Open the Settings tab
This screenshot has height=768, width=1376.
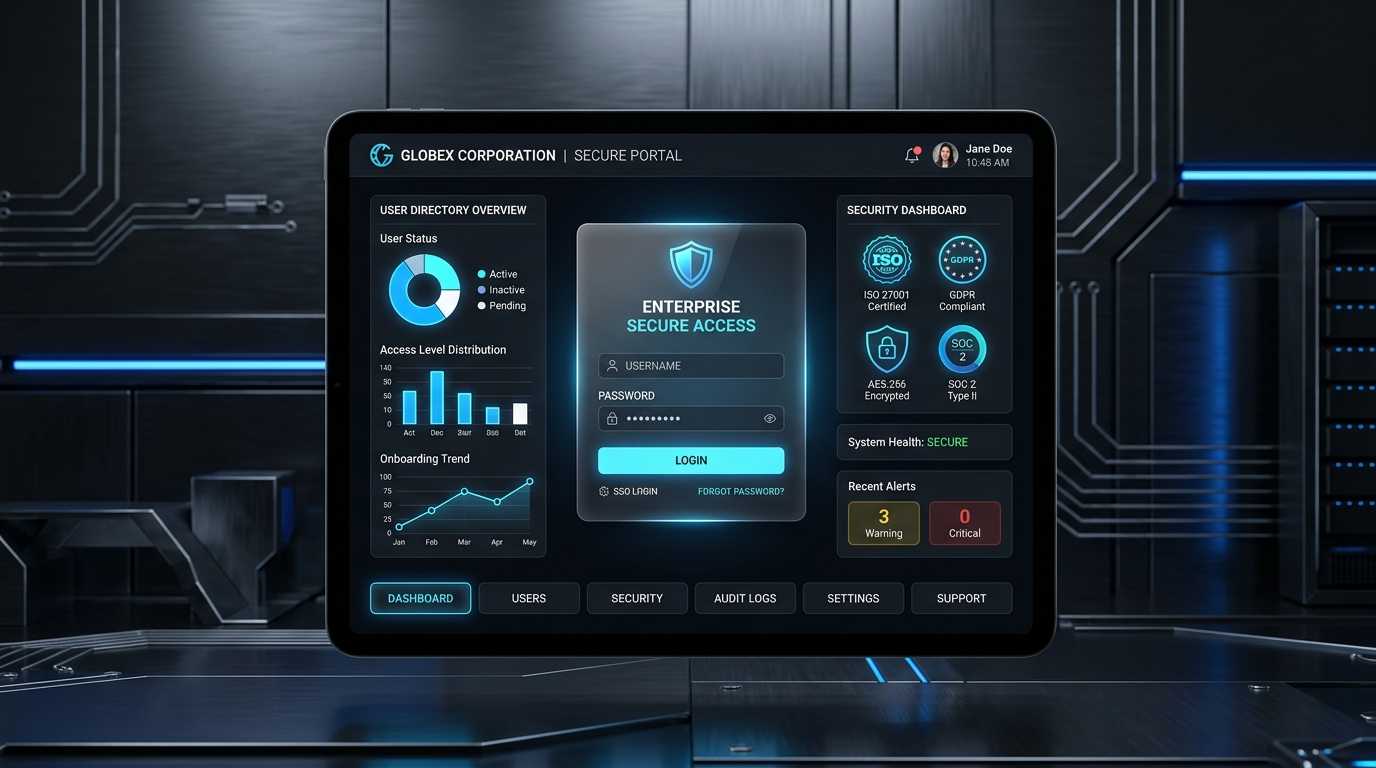tap(853, 598)
